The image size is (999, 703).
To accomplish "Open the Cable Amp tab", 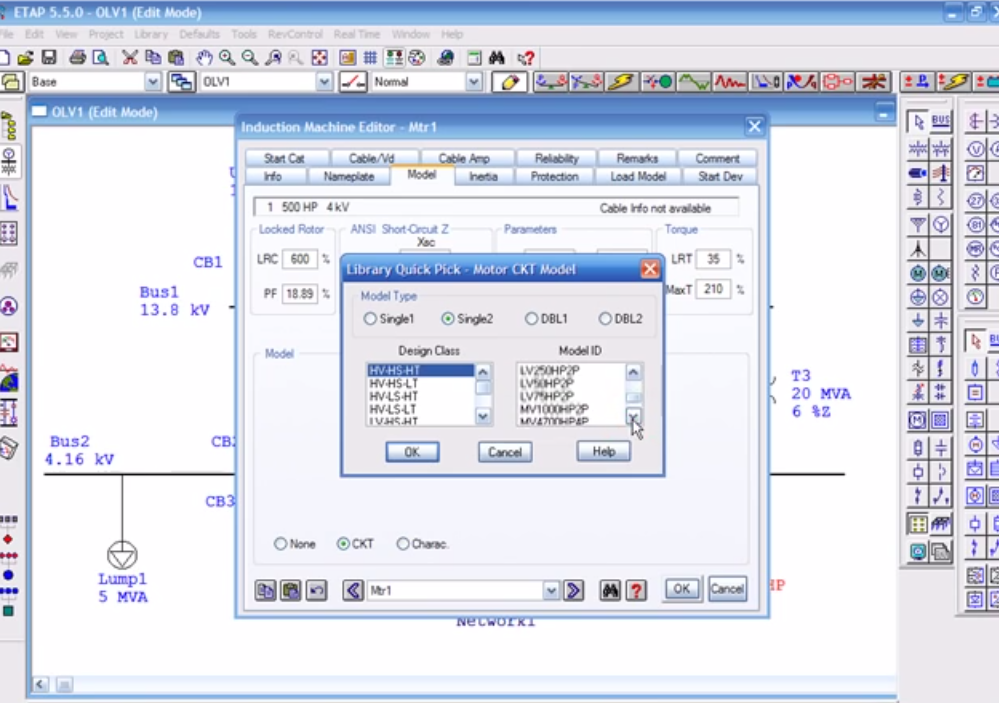I will point(464,158).
